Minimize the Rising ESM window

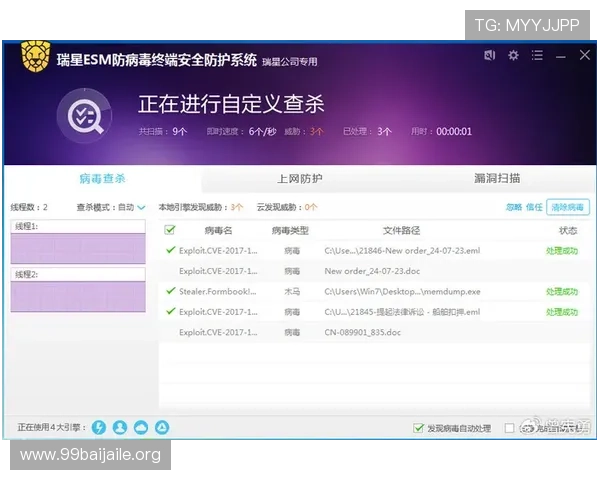coord(561,57)
